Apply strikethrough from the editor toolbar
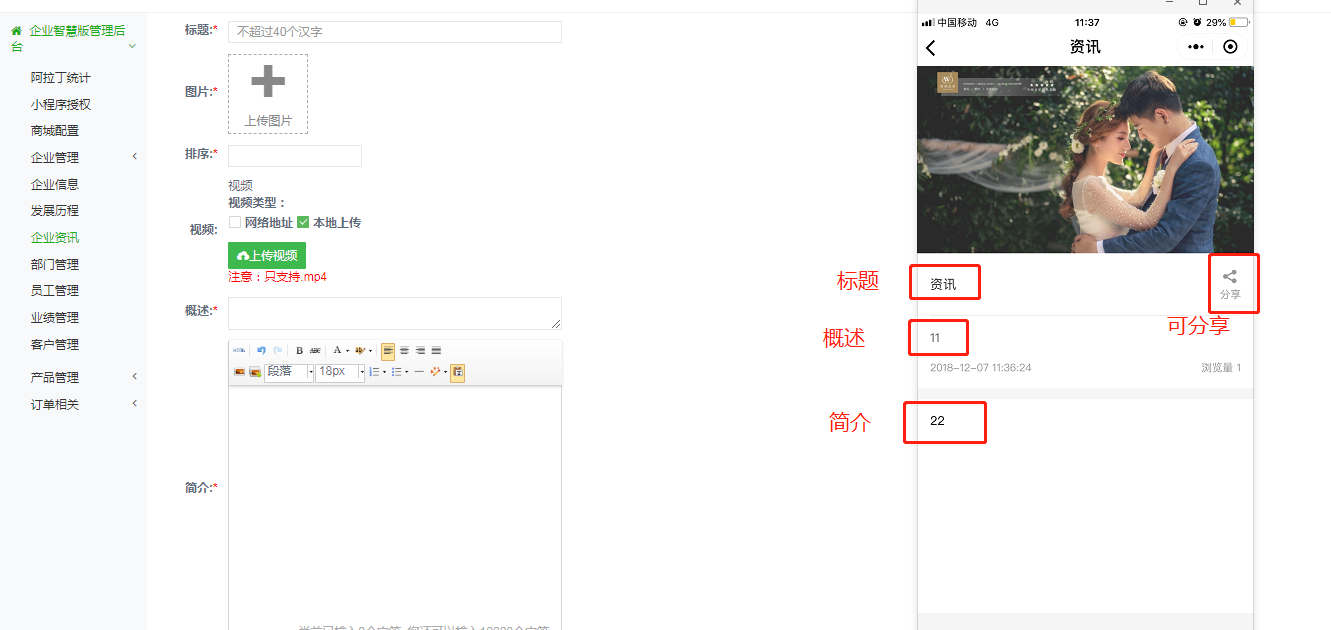This screenshot has height=630, width=1331. (315, 350)
